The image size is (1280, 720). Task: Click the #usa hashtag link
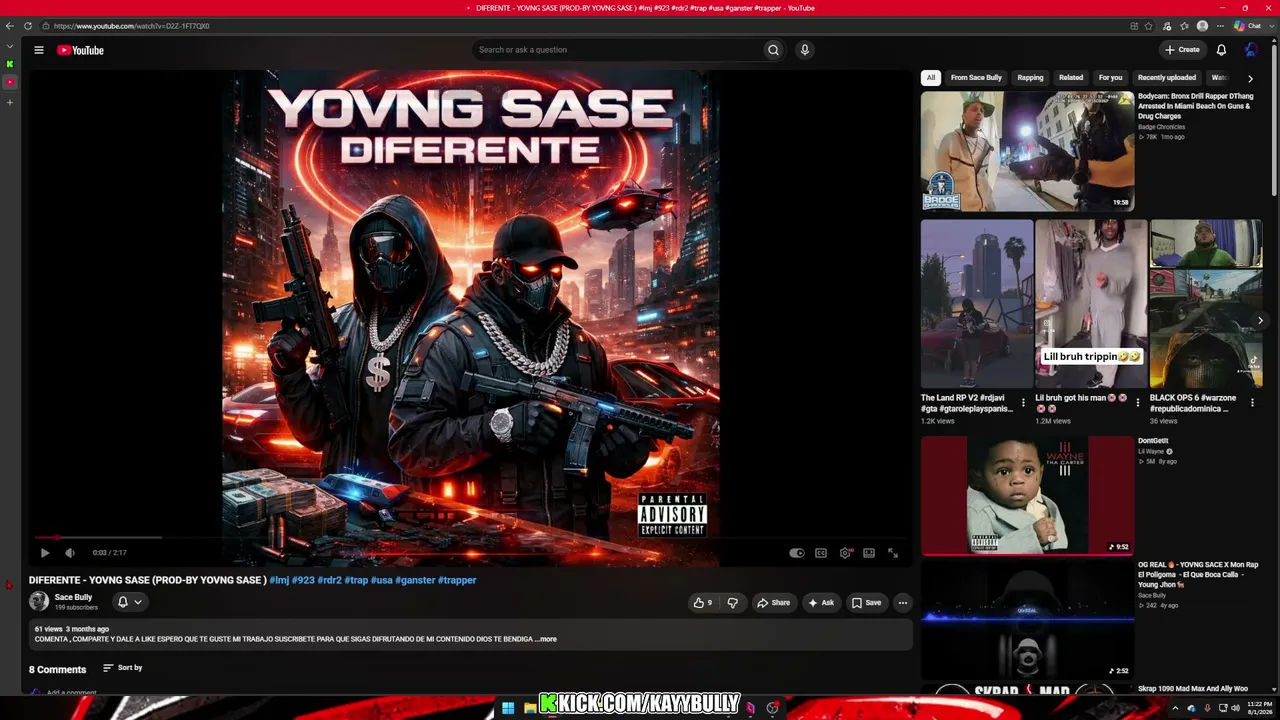point(381,580)
